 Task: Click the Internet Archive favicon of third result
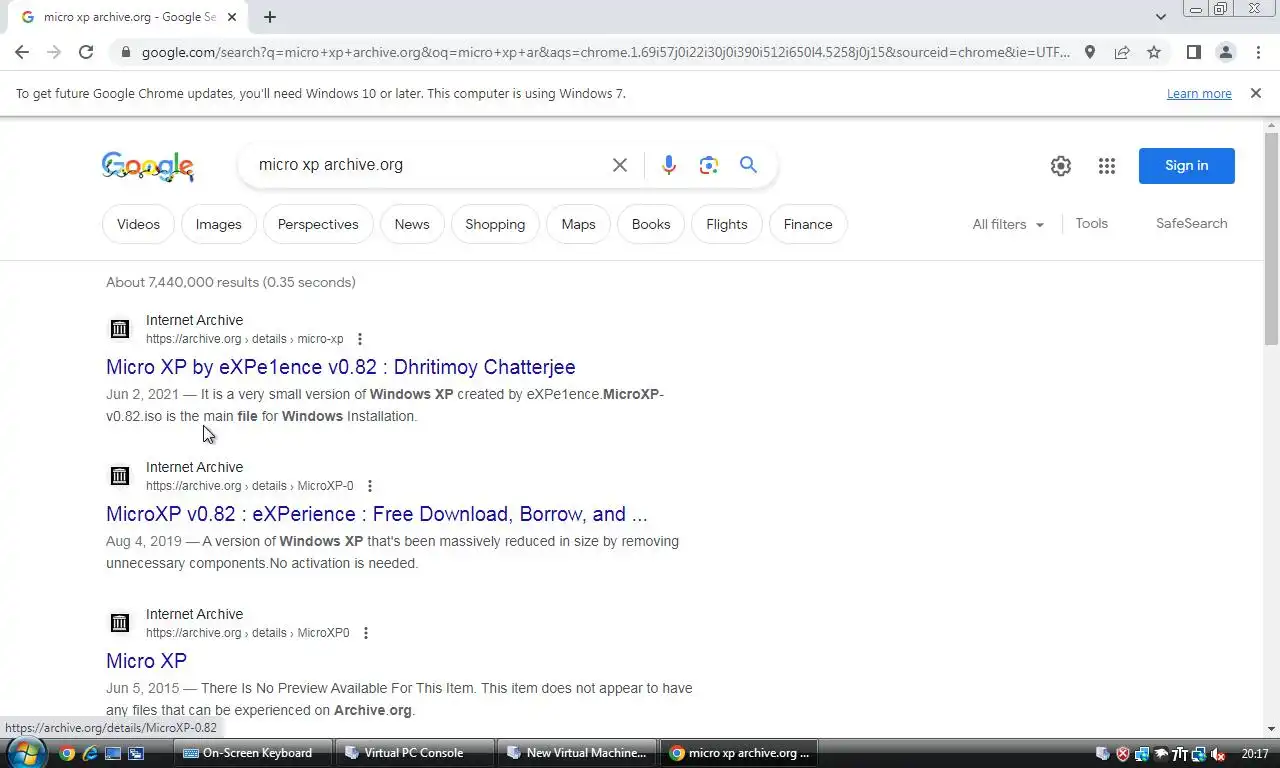click(x=120, y=623)
